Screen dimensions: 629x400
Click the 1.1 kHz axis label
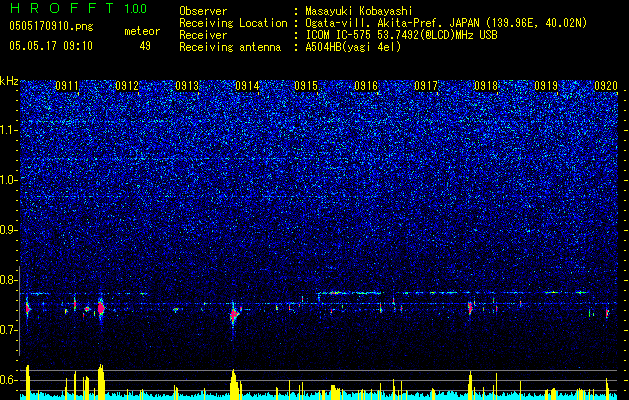9,130
